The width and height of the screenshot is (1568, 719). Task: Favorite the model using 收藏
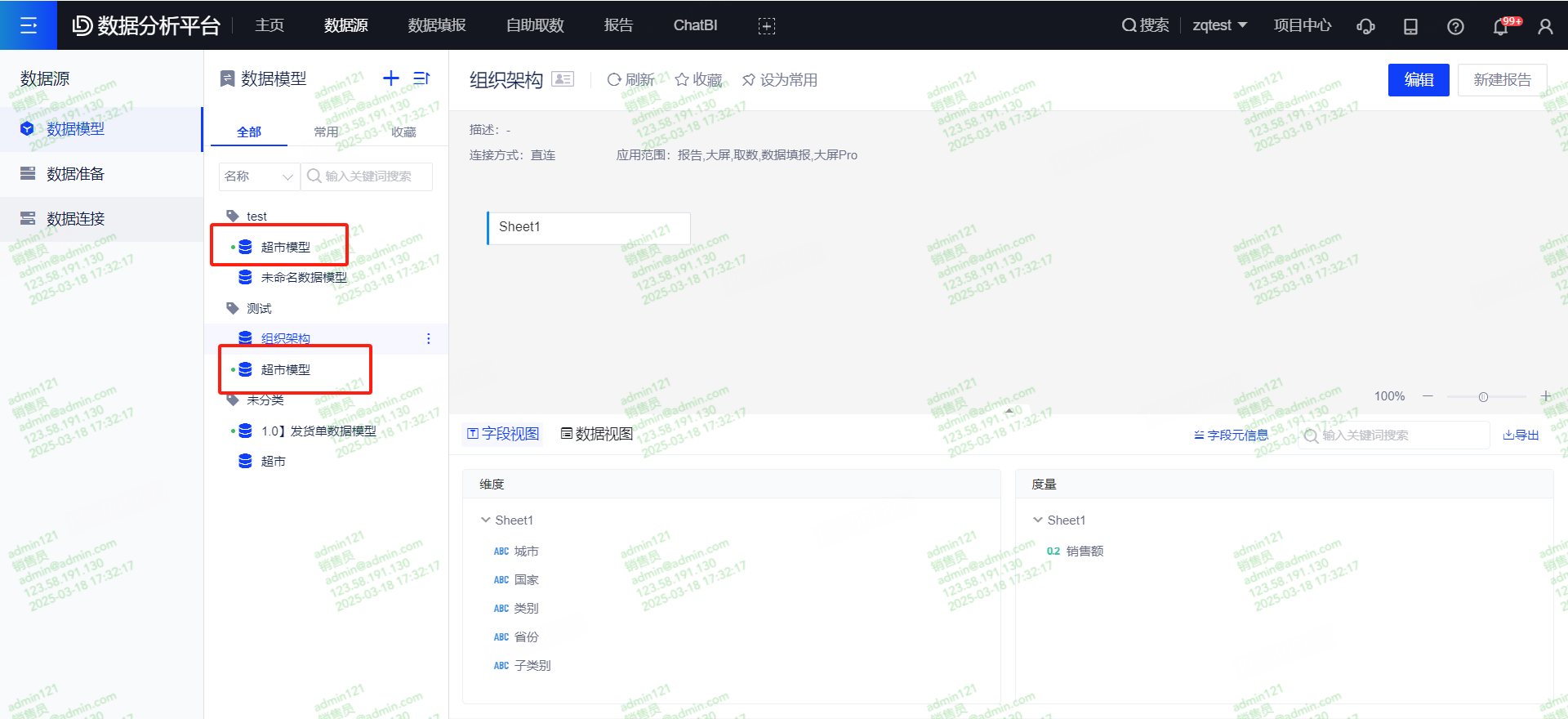click(698, 80)
